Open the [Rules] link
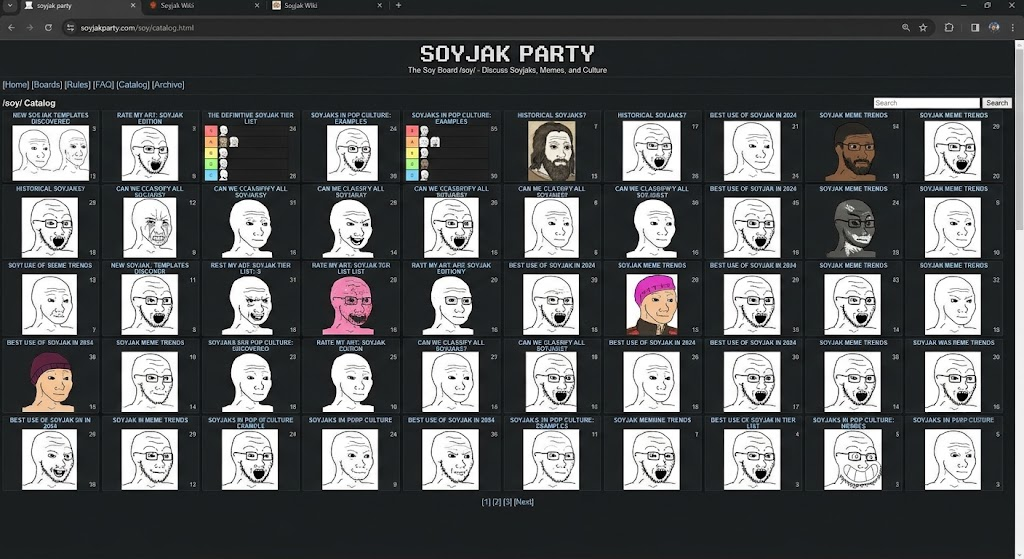The width and height of the screenshot is (1024, 559). tap(77, 85)
